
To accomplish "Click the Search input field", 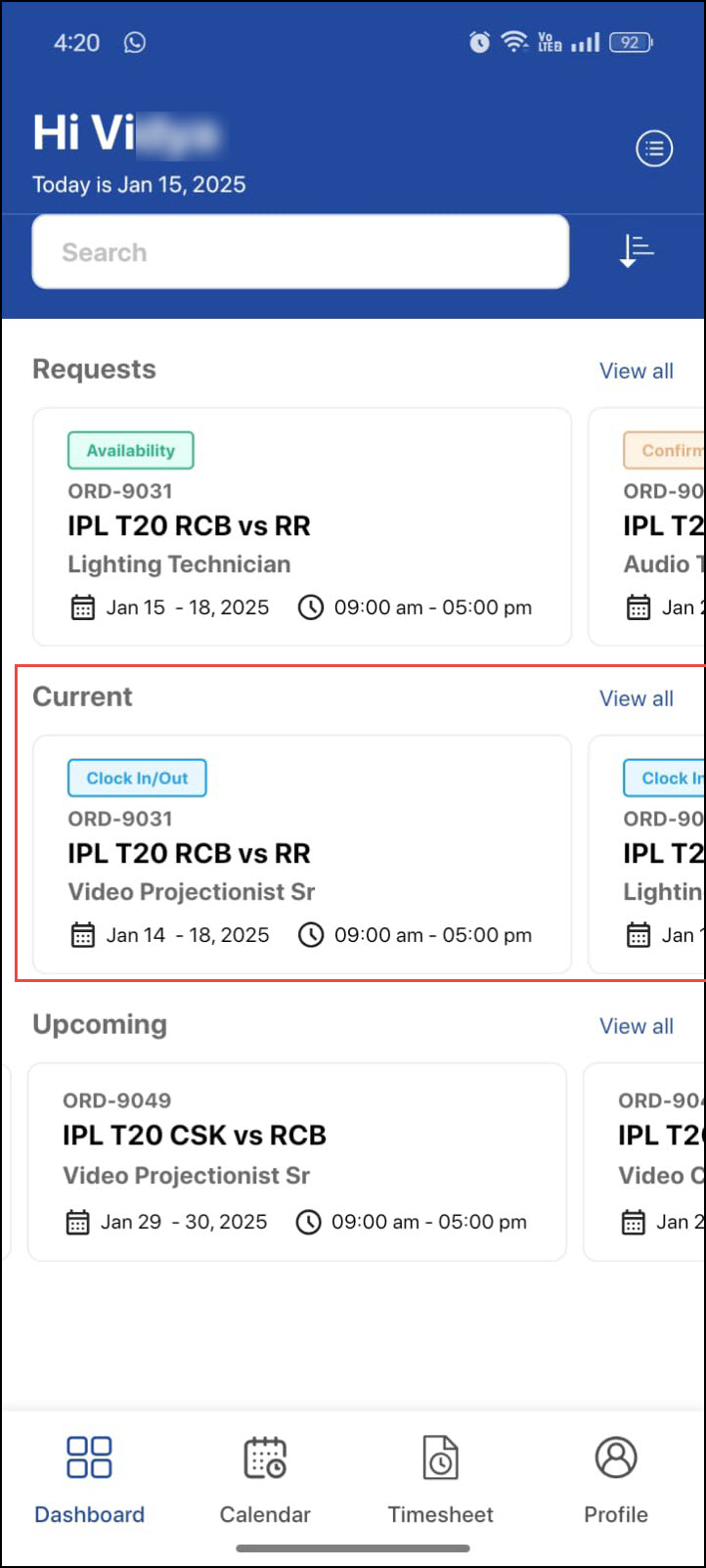I will click(300, 252).
